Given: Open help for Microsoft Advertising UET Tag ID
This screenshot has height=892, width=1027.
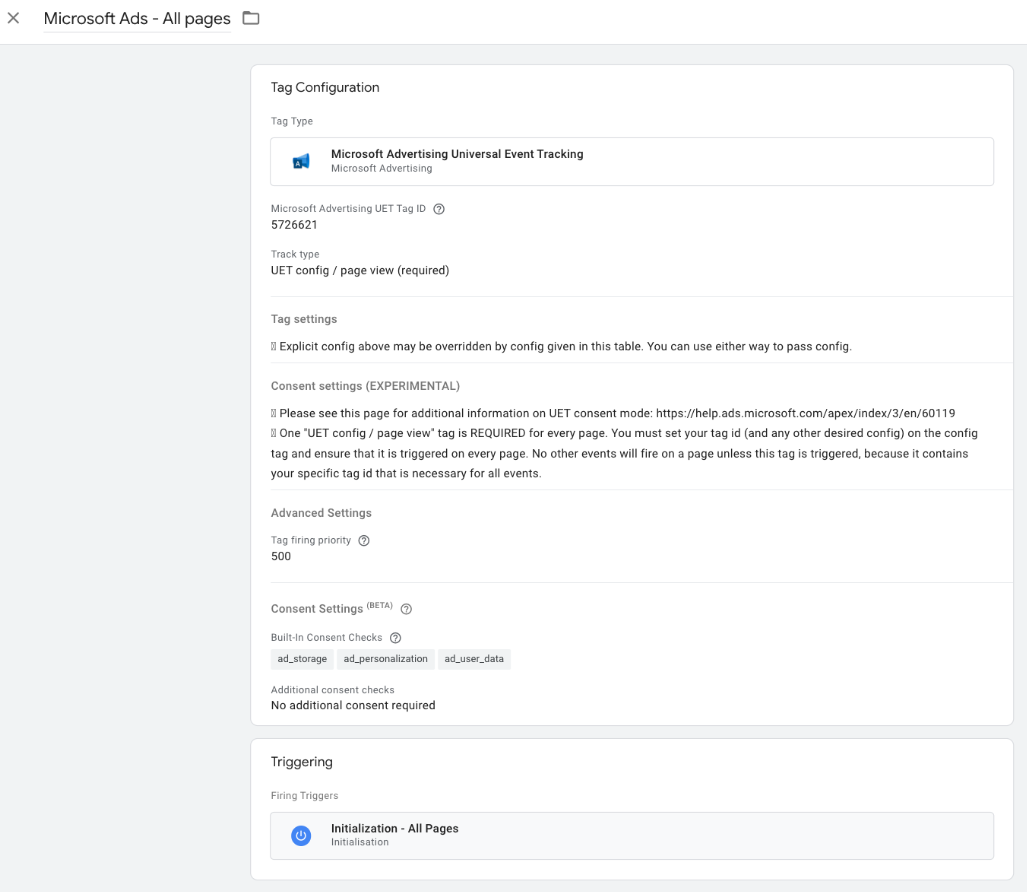Looking at the screenshot, I should pyautogui.click(x=439, y=209).
